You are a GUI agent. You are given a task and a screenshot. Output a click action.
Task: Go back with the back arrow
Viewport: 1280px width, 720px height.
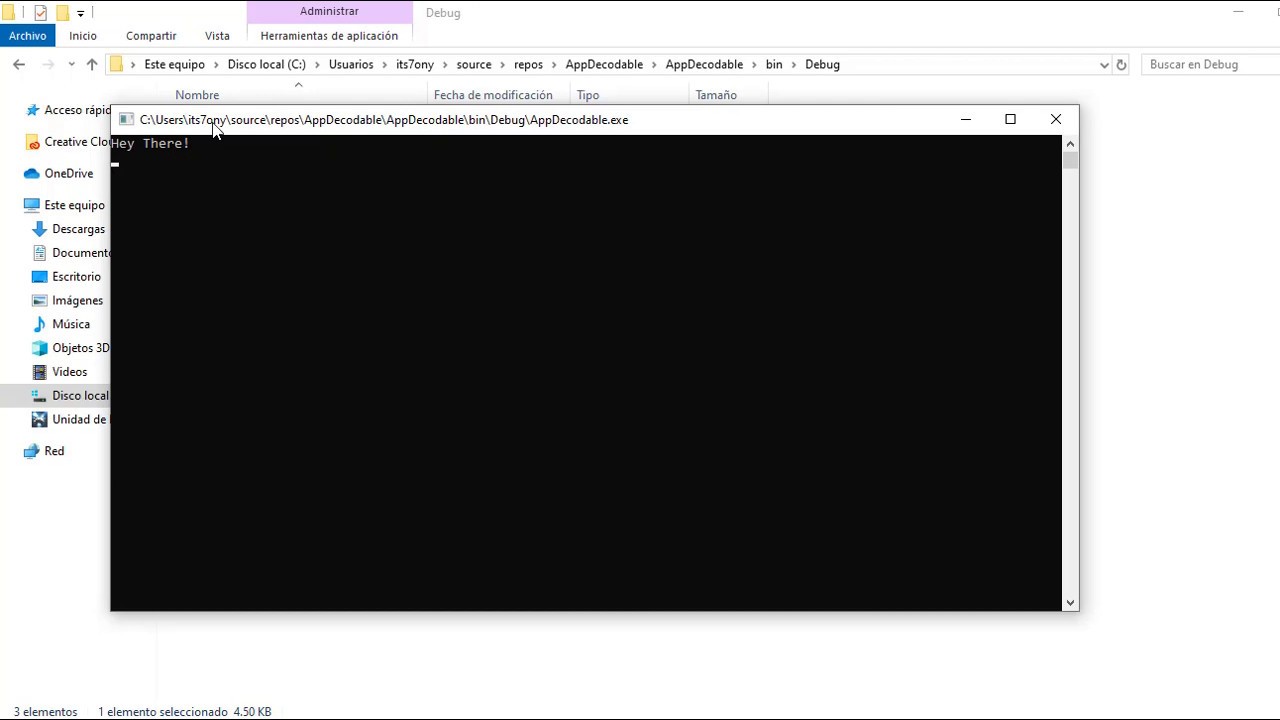tap(19, 64)
